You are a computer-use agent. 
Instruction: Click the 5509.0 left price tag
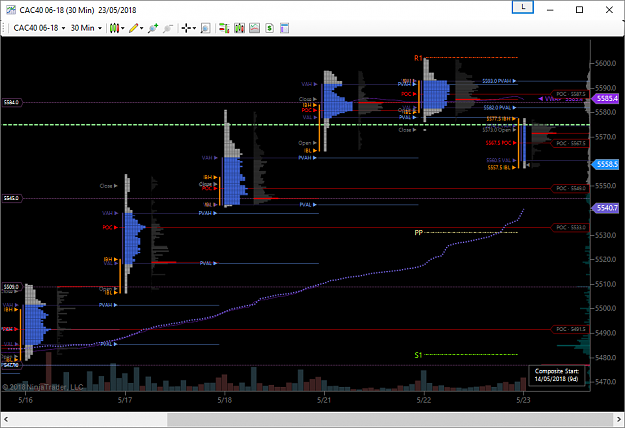(x=11, y=287)
